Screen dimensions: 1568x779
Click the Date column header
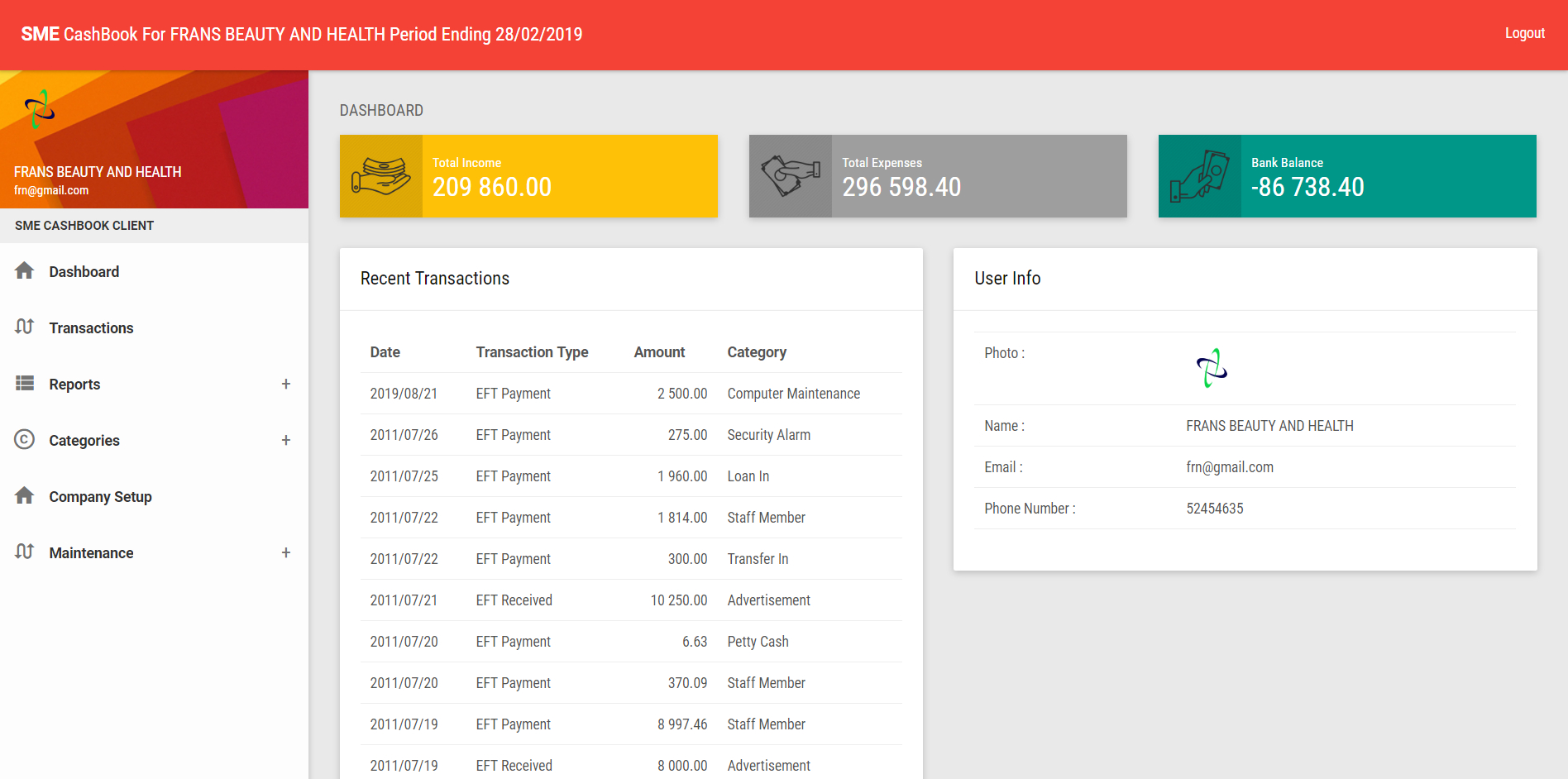(x=385, y=352)
